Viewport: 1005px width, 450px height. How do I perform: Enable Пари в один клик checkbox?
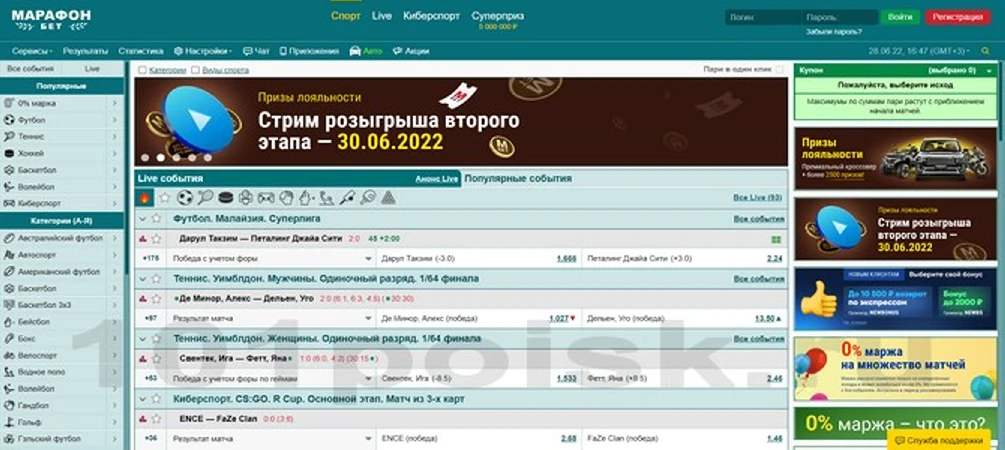(779, 69)
